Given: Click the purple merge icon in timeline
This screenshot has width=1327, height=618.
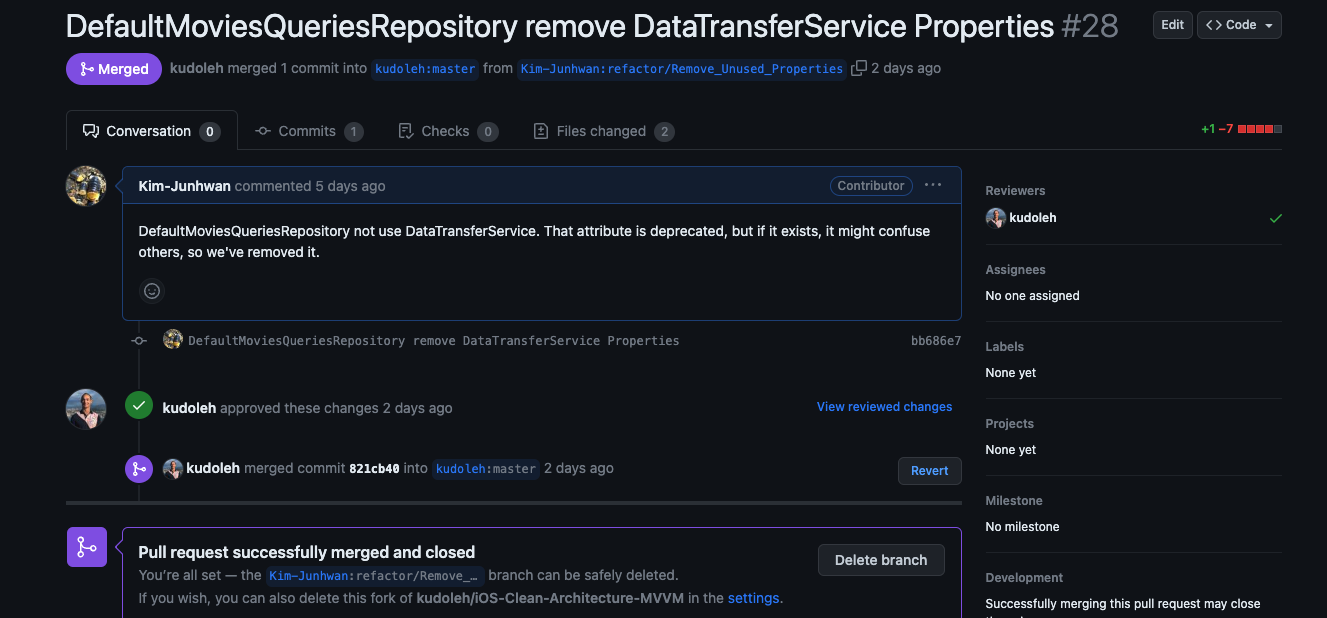Looking at the screenshot, I should (139, 468).
